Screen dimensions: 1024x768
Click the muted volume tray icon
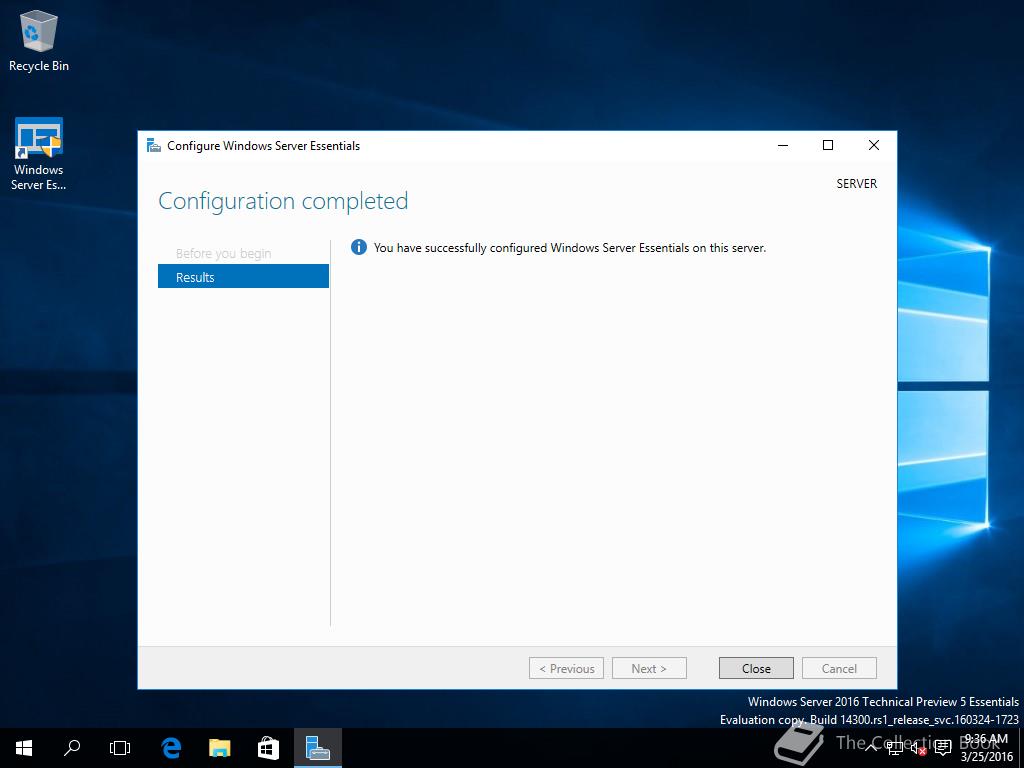(919, 748)
